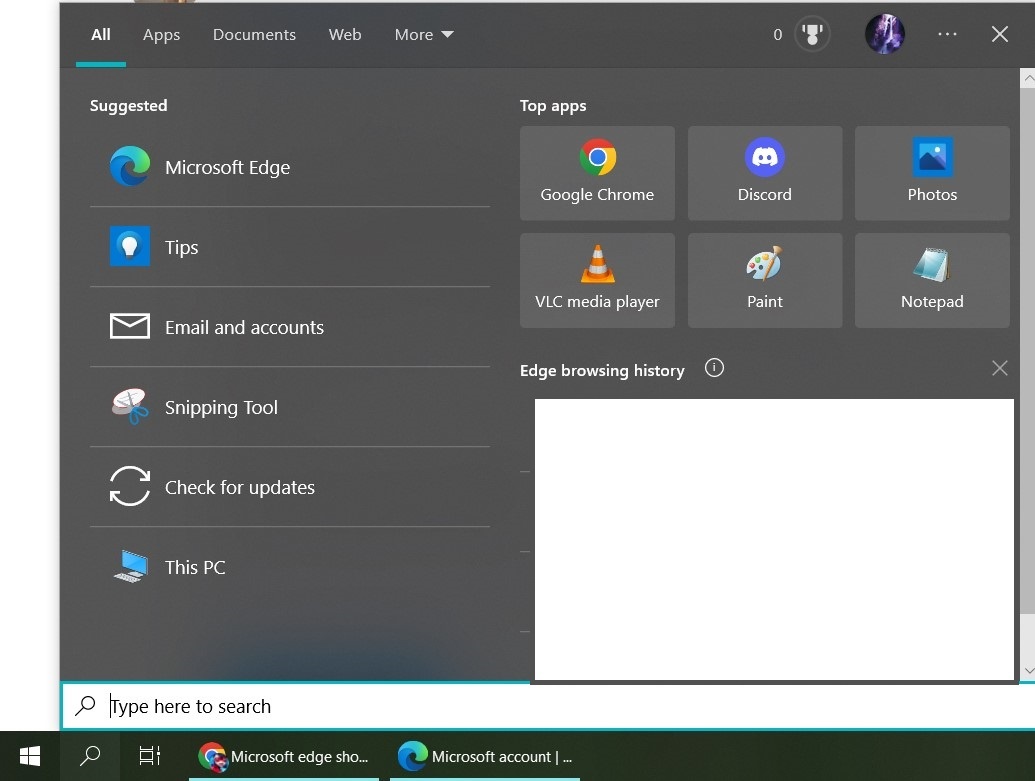Open Task View on the taskbar
Screen dimensions: 1035x781
click(150, 756)
